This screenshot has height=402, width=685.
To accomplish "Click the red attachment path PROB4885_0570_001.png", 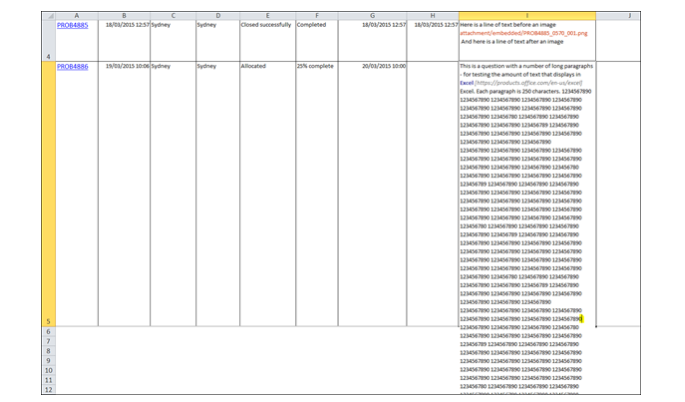I will tap(523, 33).
